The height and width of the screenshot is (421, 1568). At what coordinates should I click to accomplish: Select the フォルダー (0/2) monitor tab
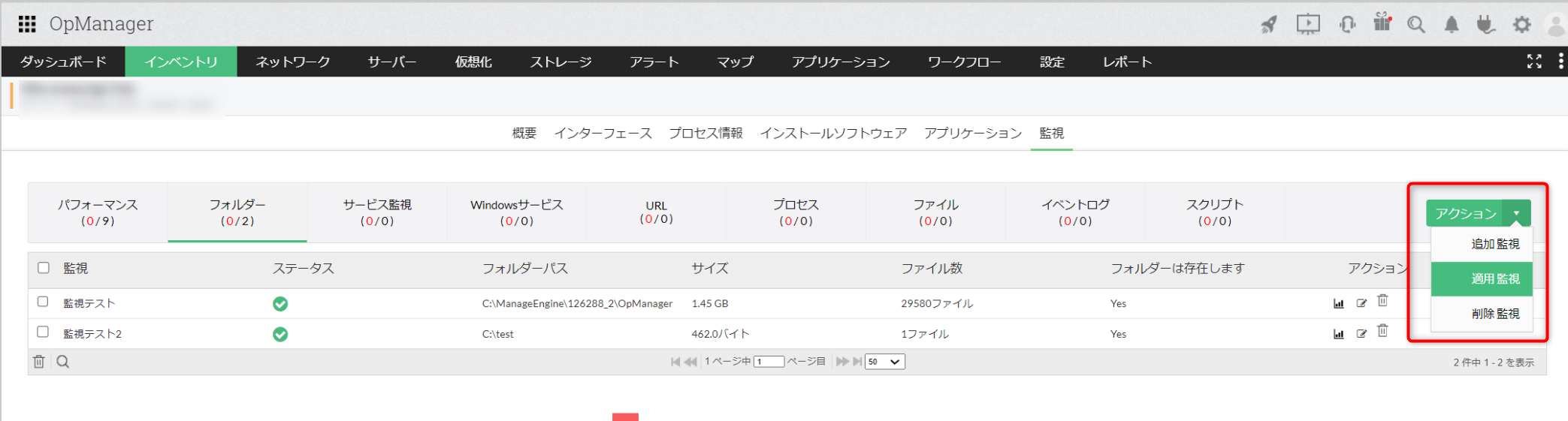point(237,212)
